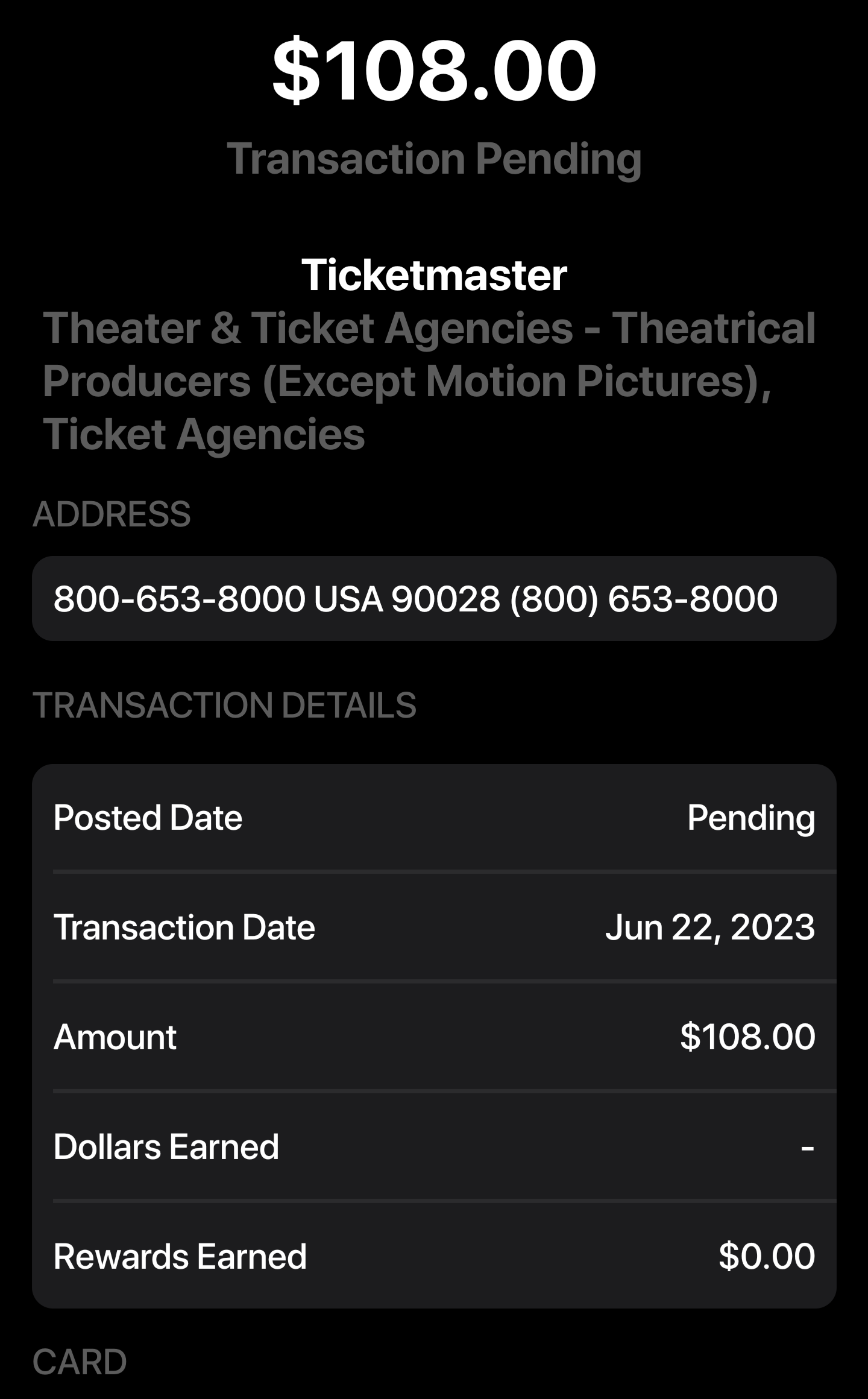The height and width of the screenshot is (1399, 868).
Task: Tap the Pending value for Posted Date
Action: pos(751,818)
